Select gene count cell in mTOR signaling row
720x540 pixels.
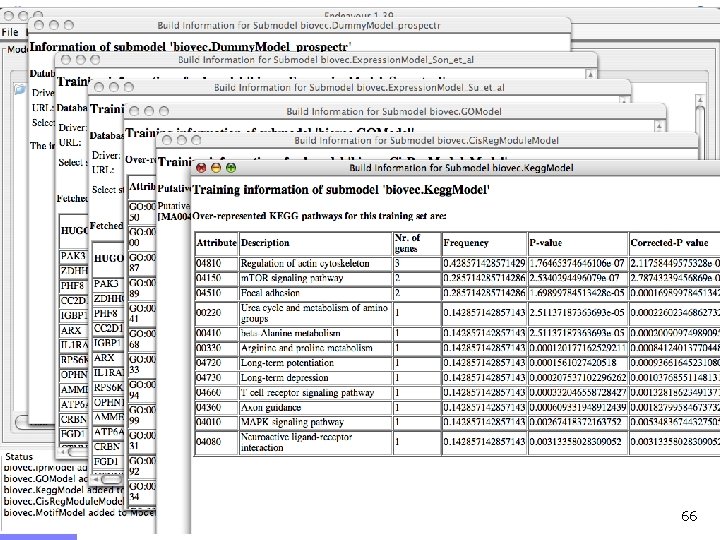coord(417,278)
